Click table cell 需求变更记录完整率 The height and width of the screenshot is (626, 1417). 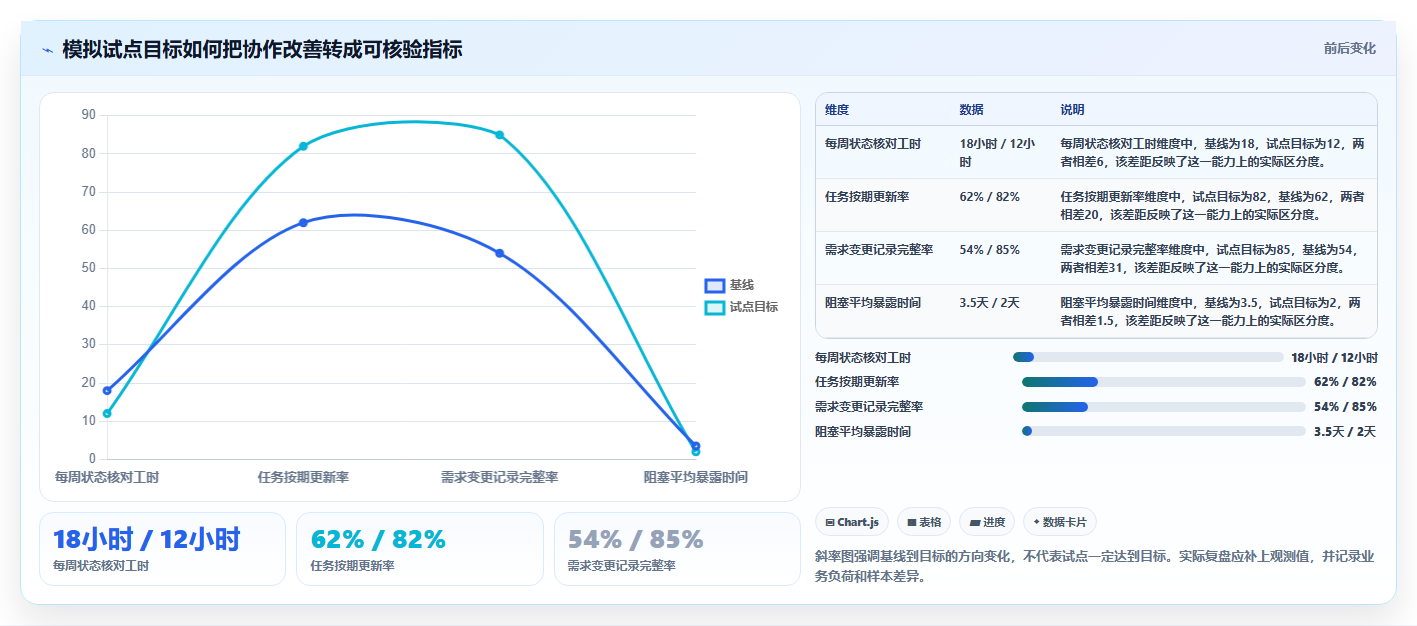[x=879, y=250]
